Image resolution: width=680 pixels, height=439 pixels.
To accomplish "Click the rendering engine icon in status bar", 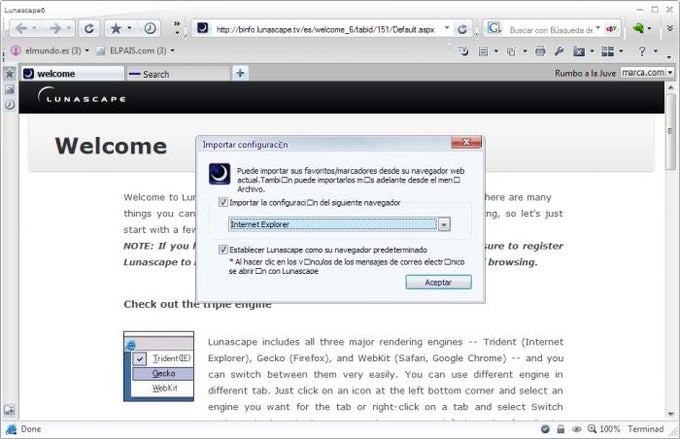I will pyautogui.click(x=11, y=429).
